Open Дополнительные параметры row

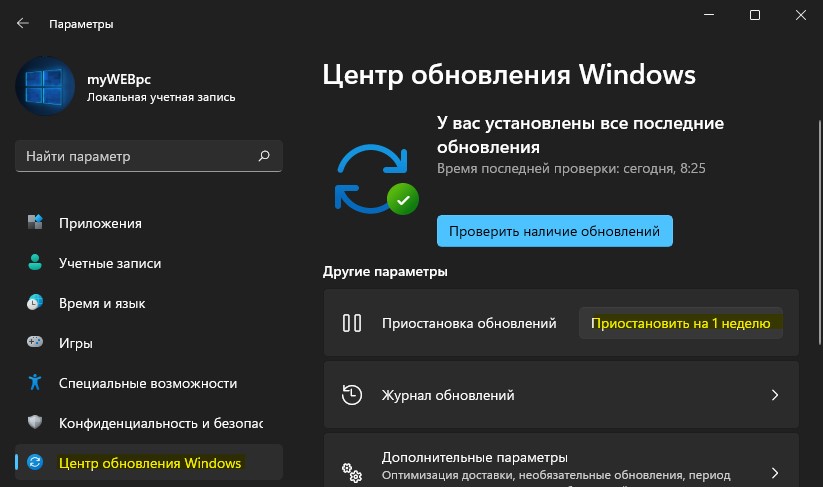tap(561, 460)
